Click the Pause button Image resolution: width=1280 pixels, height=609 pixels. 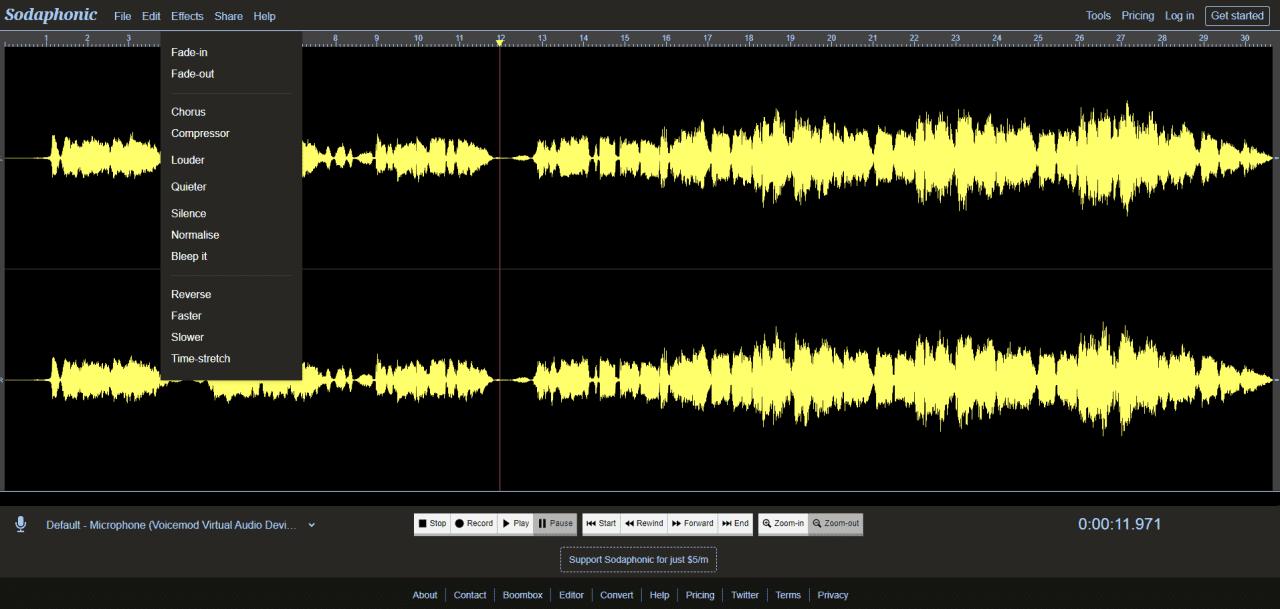[x=556, y=523]
